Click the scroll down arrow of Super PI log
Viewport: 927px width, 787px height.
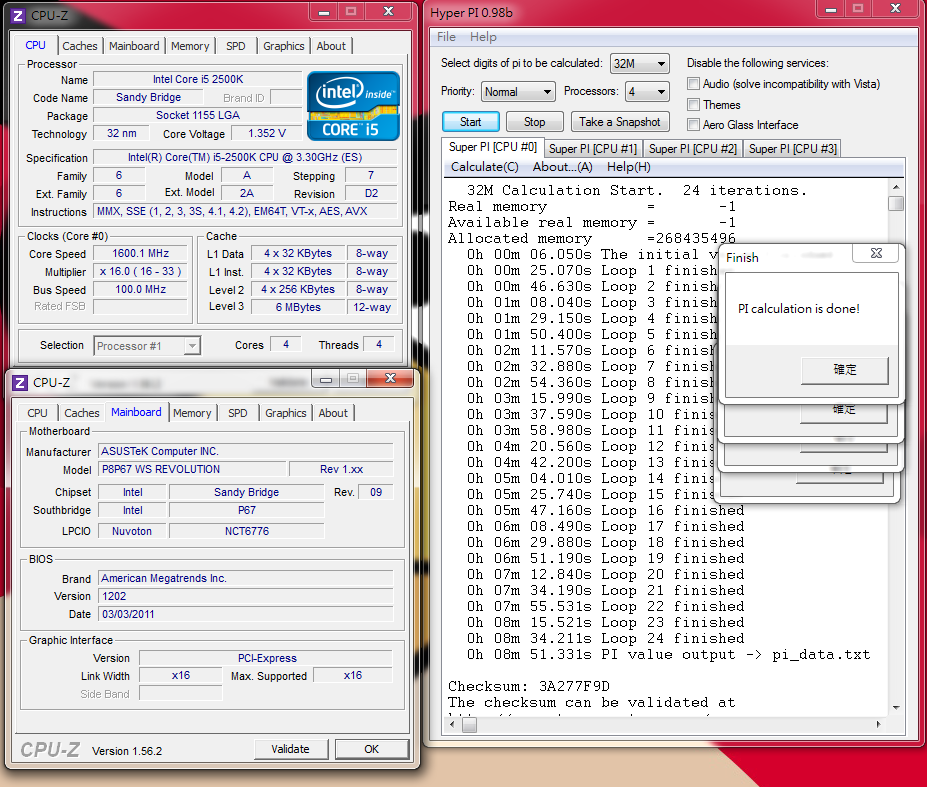click(x=896, y=707)
